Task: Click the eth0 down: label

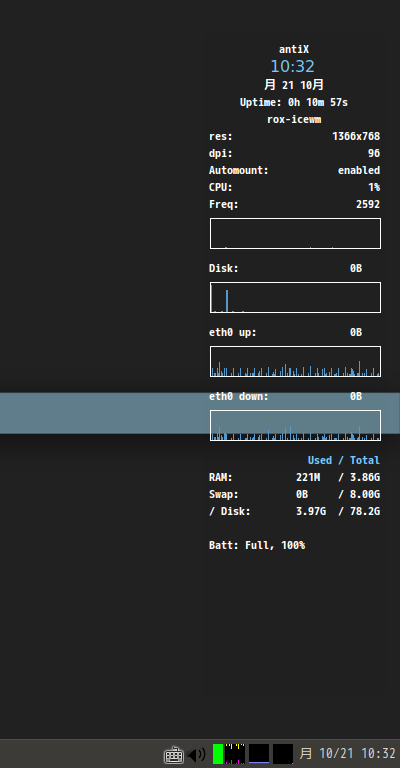Action: [x=239, y=396]
